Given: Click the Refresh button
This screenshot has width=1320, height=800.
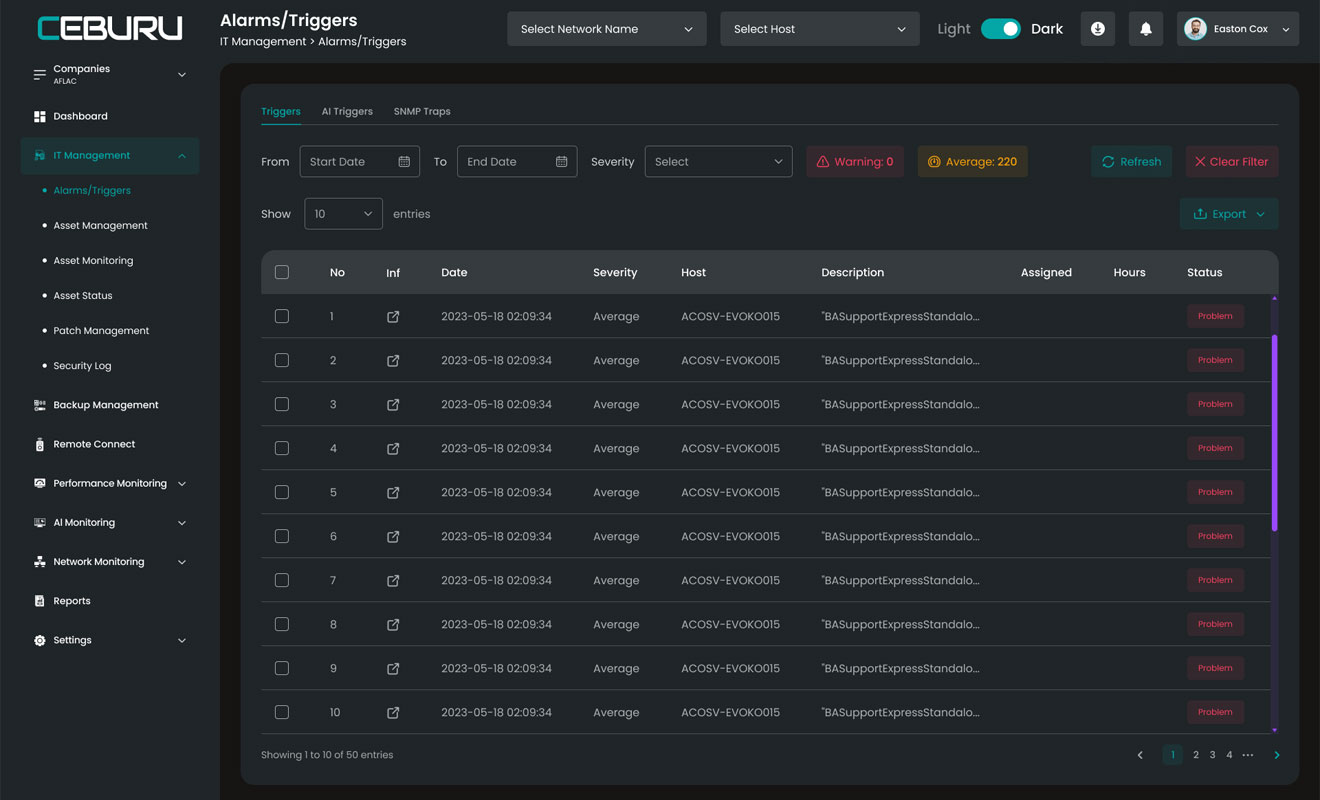Looking at the screenshot, I should coord(1132,161).
